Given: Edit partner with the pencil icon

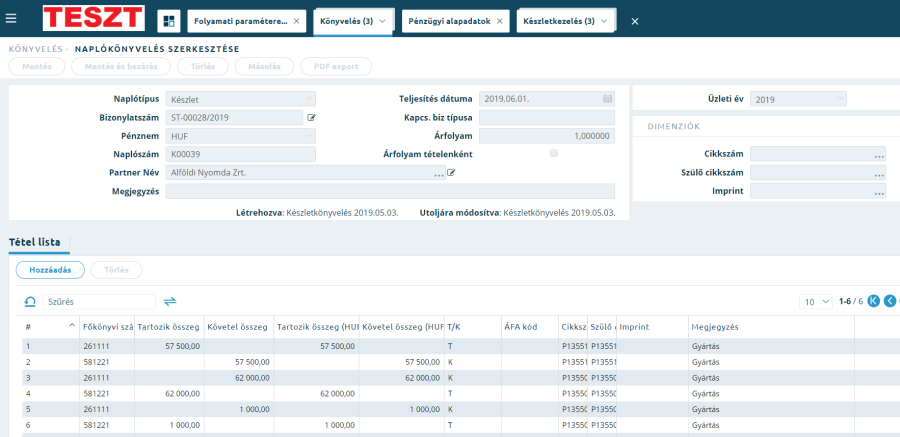Looking at the screenshot, I should [451, 172].
